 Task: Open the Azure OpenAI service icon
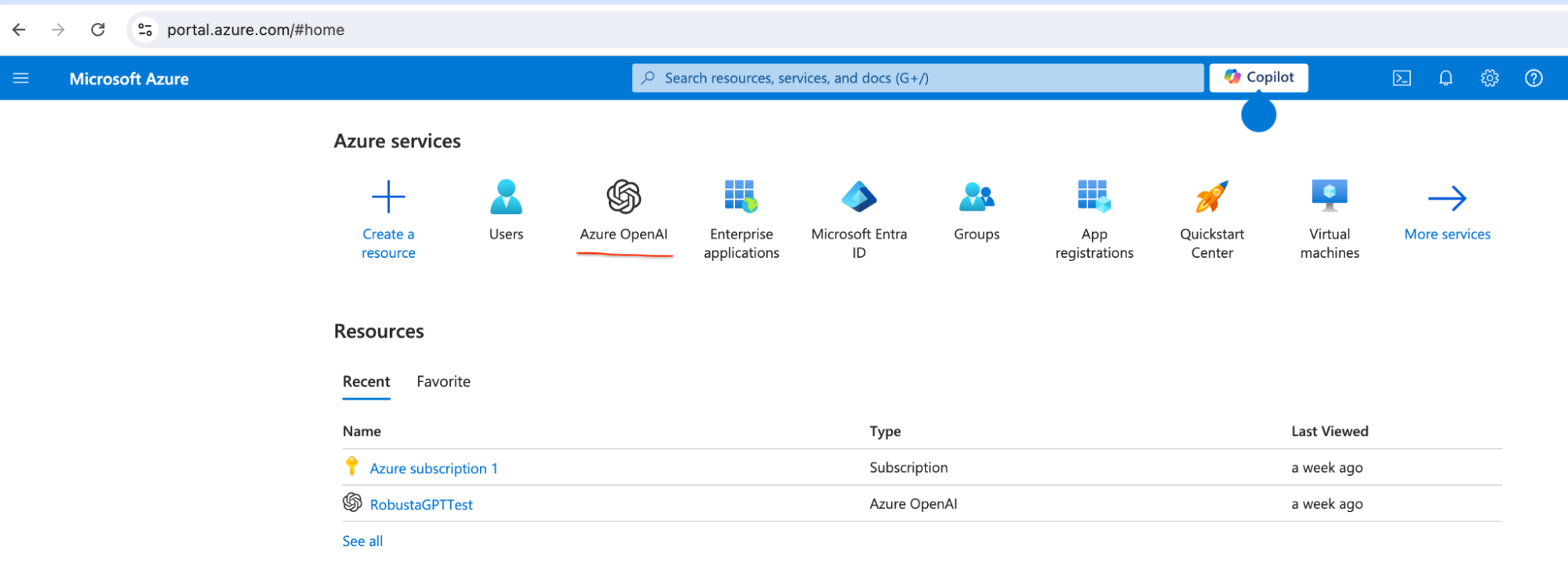[624, 197]
